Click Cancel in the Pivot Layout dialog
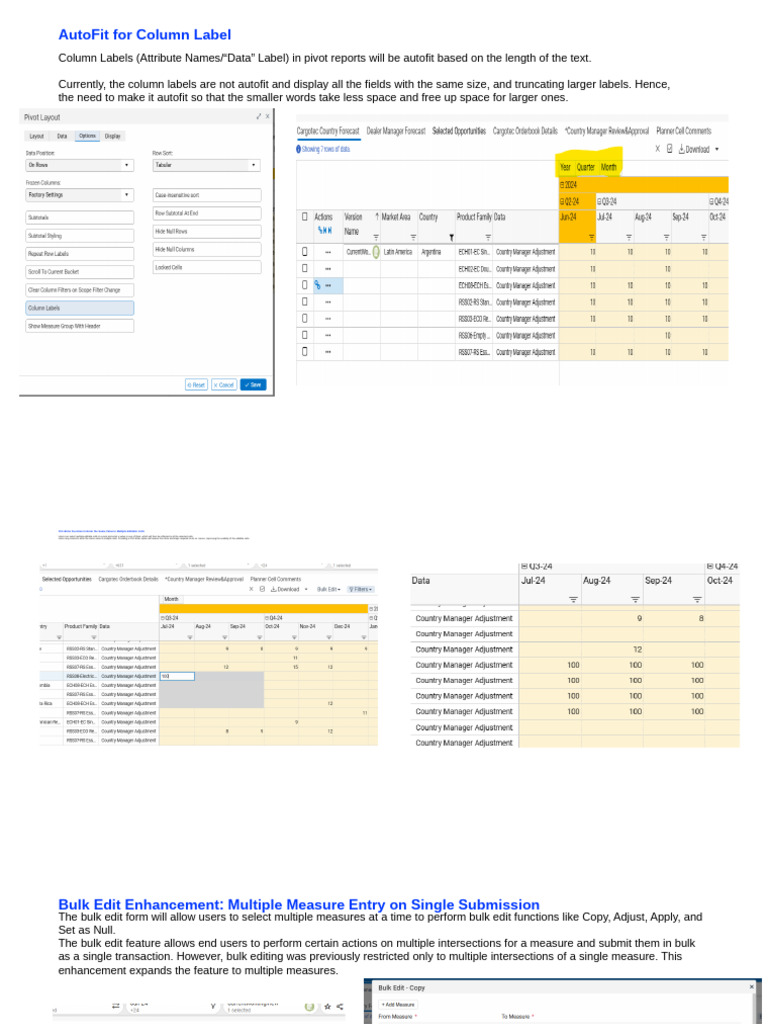 coord(224,385)
